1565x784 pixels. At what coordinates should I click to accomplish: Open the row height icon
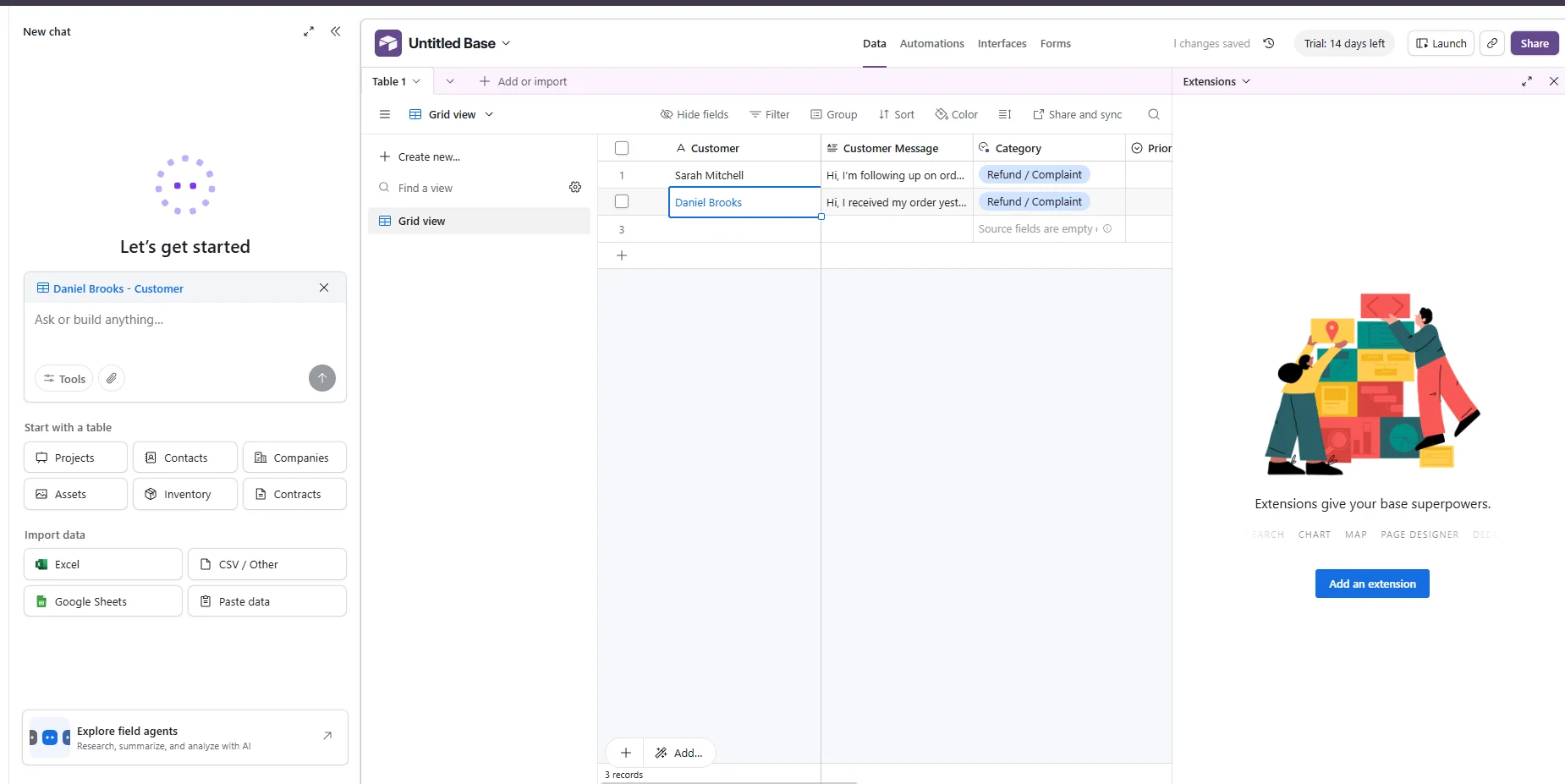(1005, 114)
